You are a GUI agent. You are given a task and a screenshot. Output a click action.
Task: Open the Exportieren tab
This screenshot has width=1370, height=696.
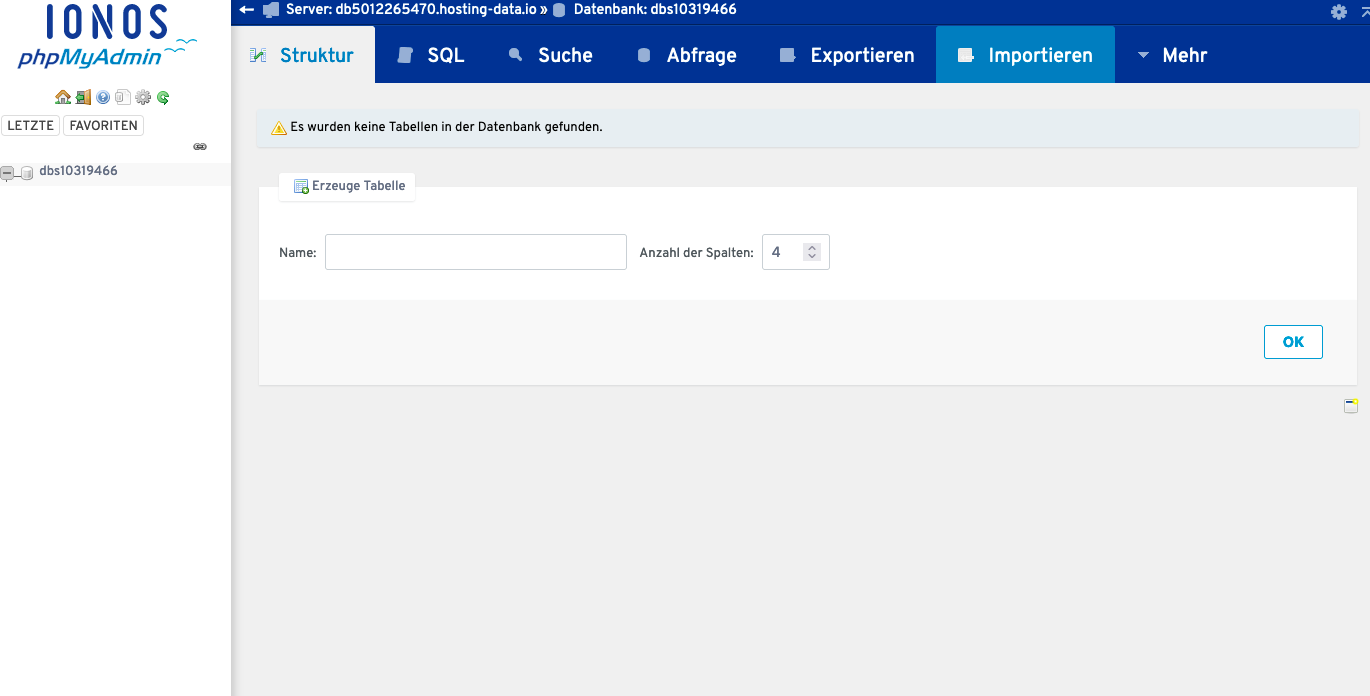847,55
